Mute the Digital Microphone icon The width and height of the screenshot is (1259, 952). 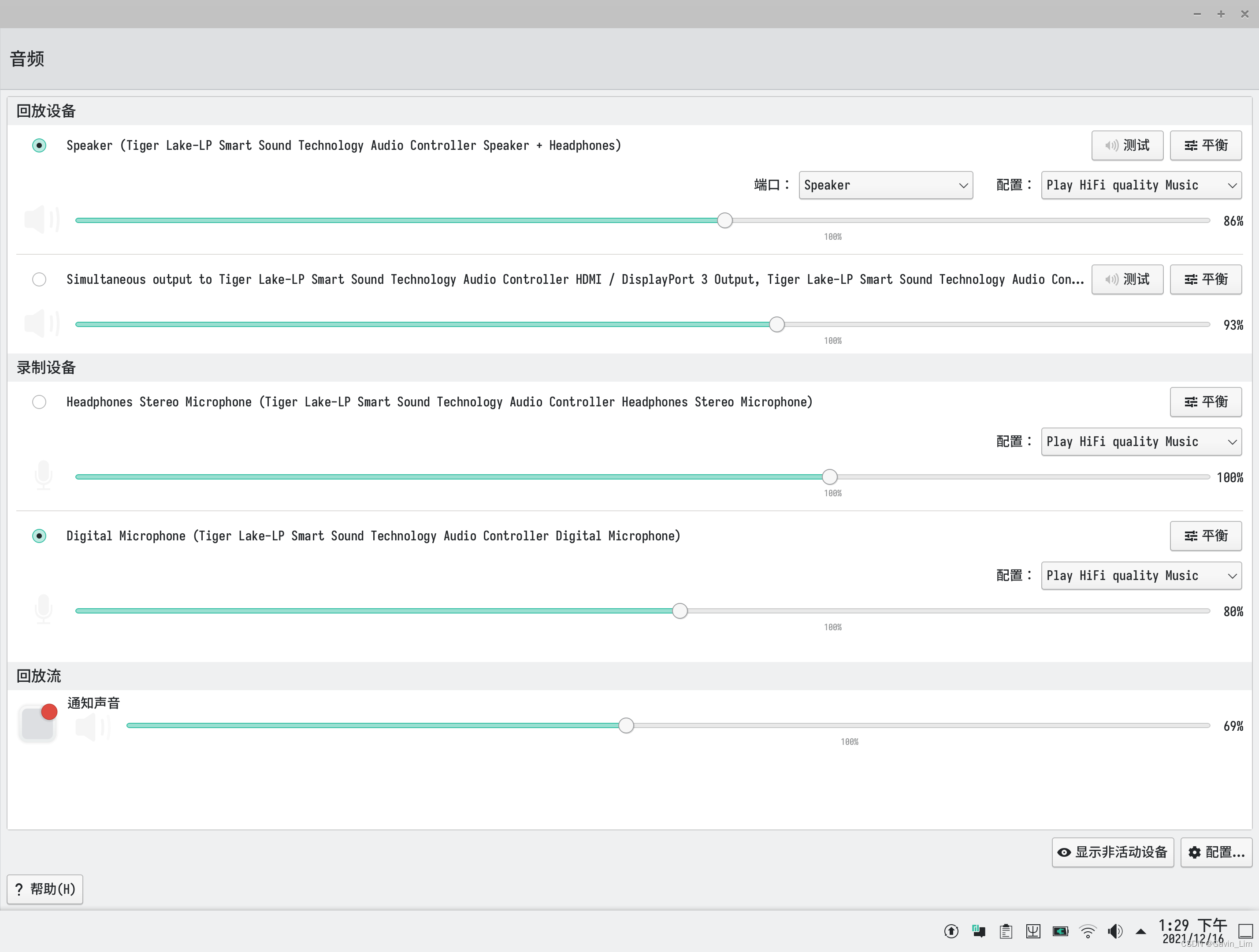point(43,609)
